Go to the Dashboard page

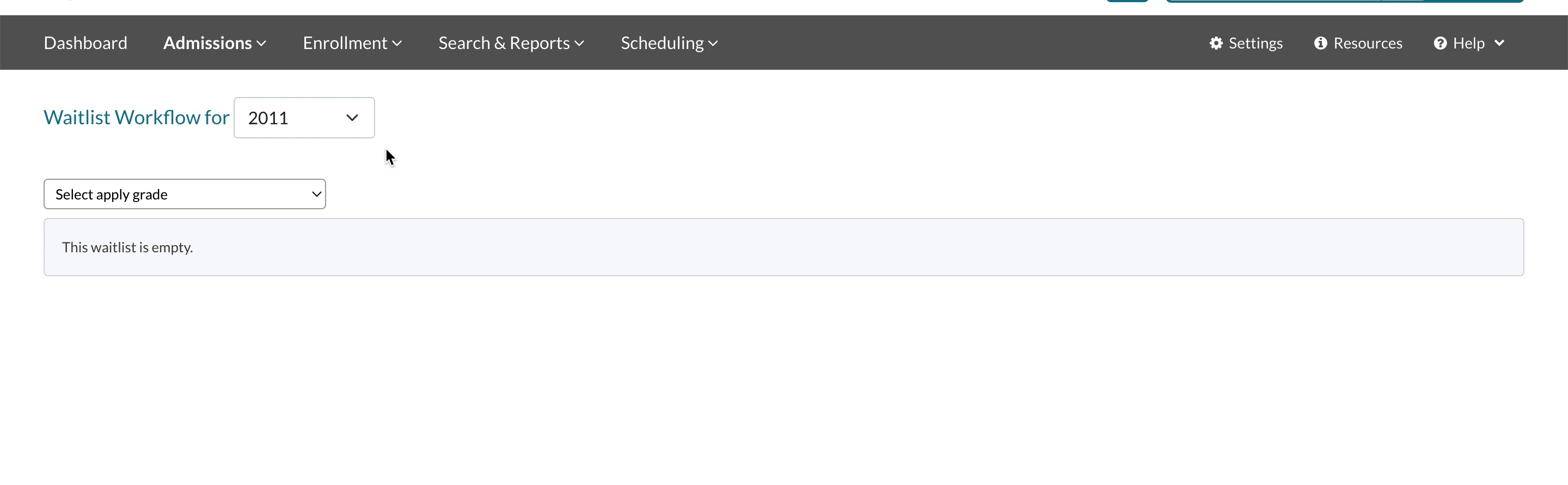[x=85, y=43]
